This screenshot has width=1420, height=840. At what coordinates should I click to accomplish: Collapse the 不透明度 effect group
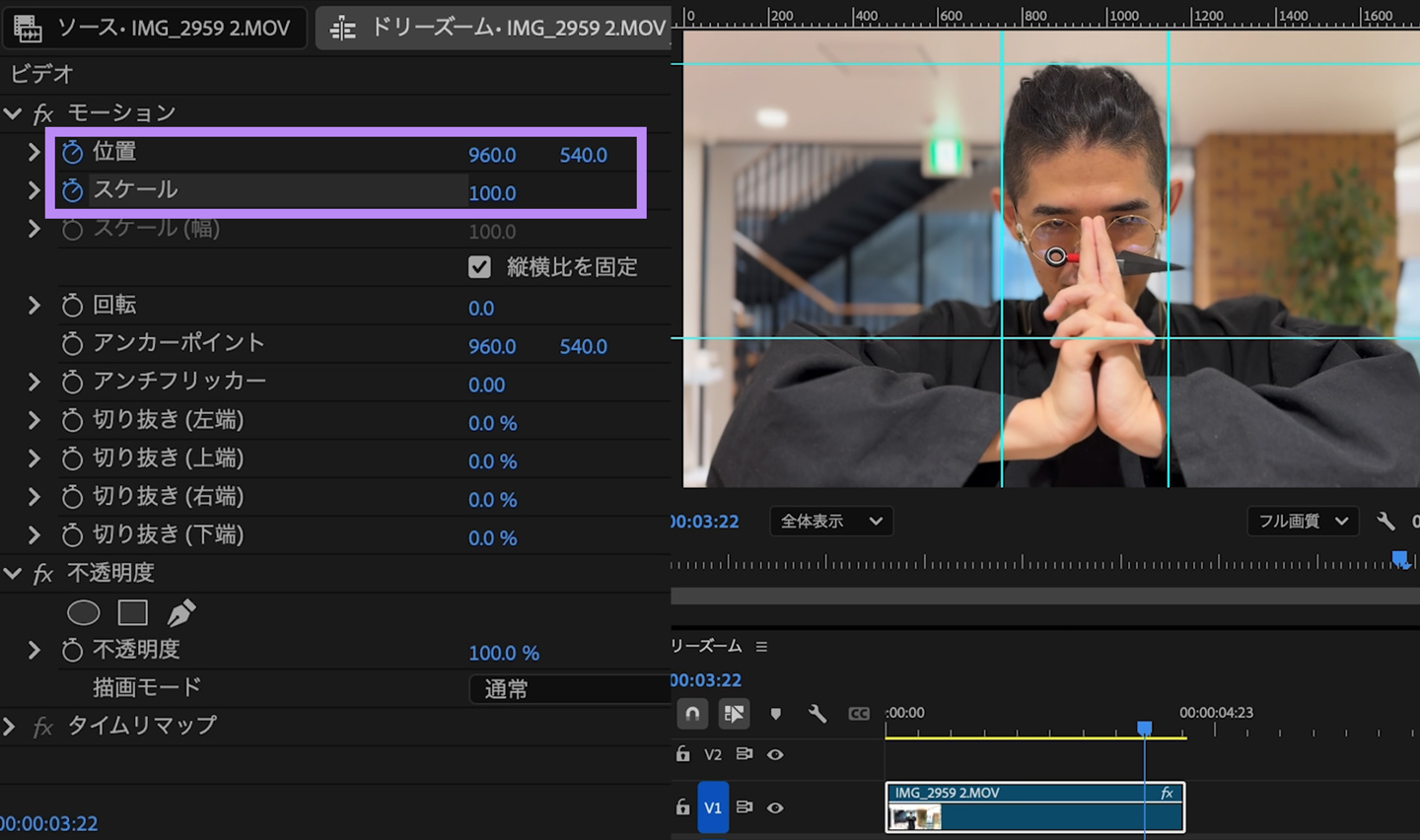click(13, 574)
